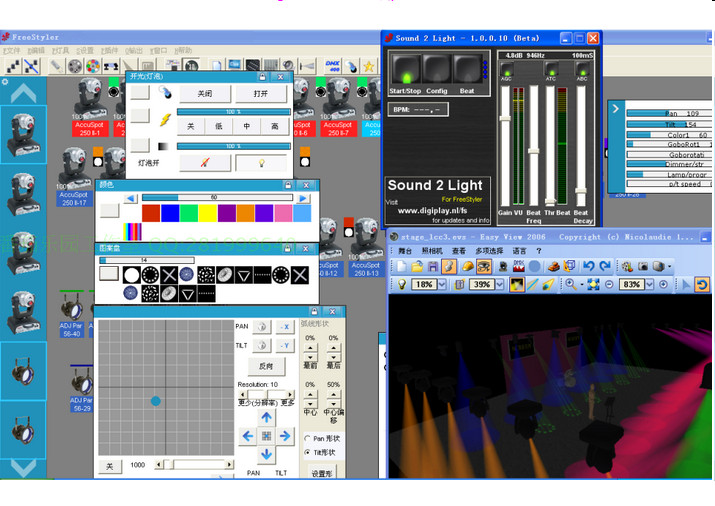Viewport: 715px width, 506px height.
Task: Open Config in Sound 2 Light
Action: [x=436, y=72]
